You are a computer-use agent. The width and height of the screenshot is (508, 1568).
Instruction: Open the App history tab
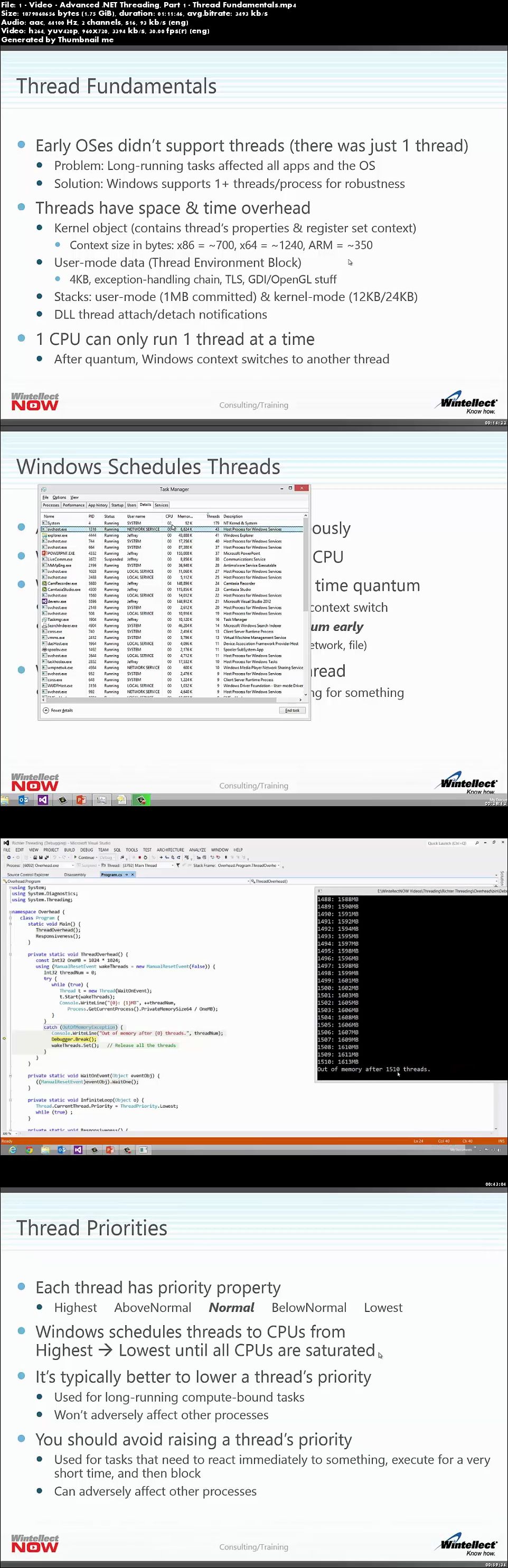(x=98, y=505)
